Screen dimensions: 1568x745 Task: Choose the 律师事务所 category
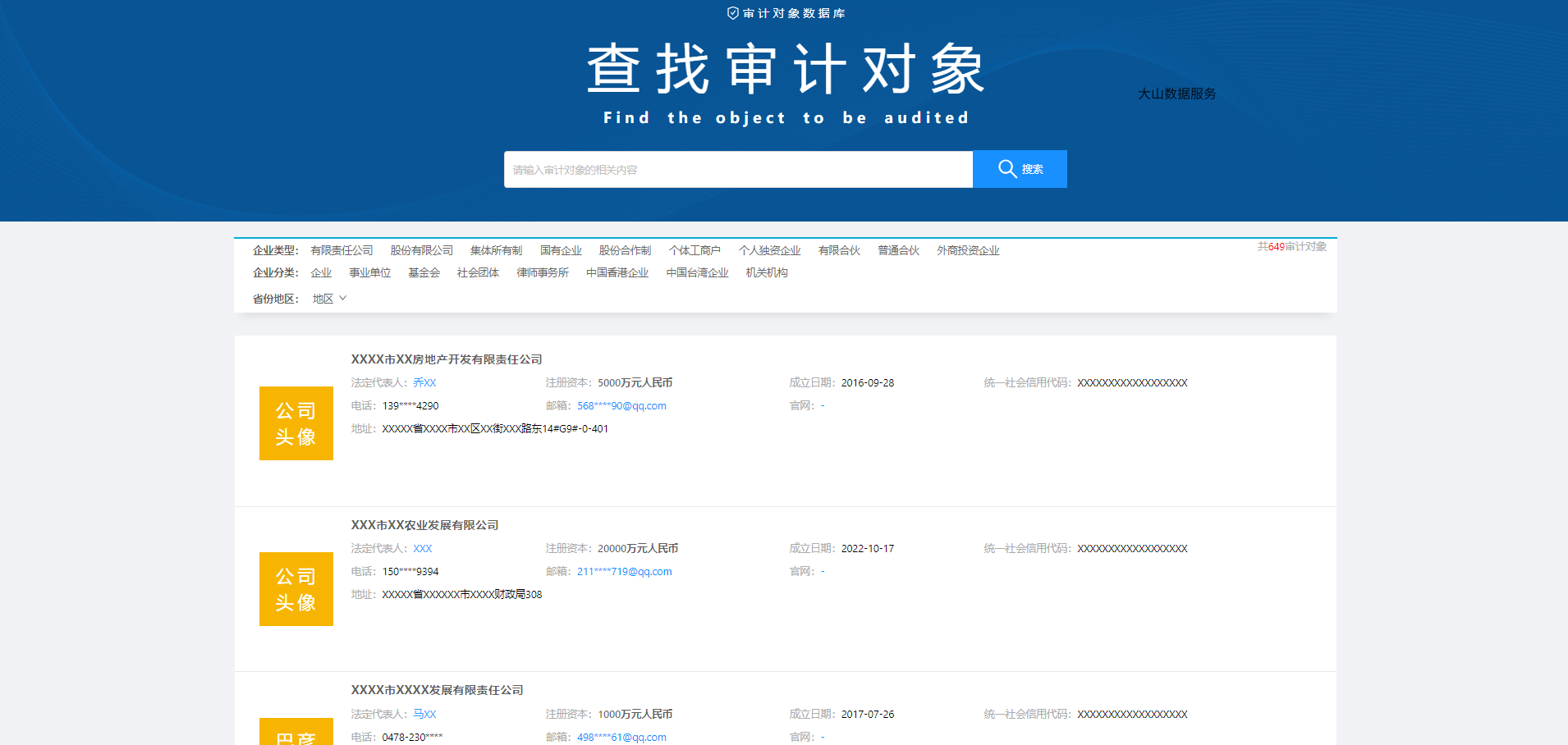(543, 272)
